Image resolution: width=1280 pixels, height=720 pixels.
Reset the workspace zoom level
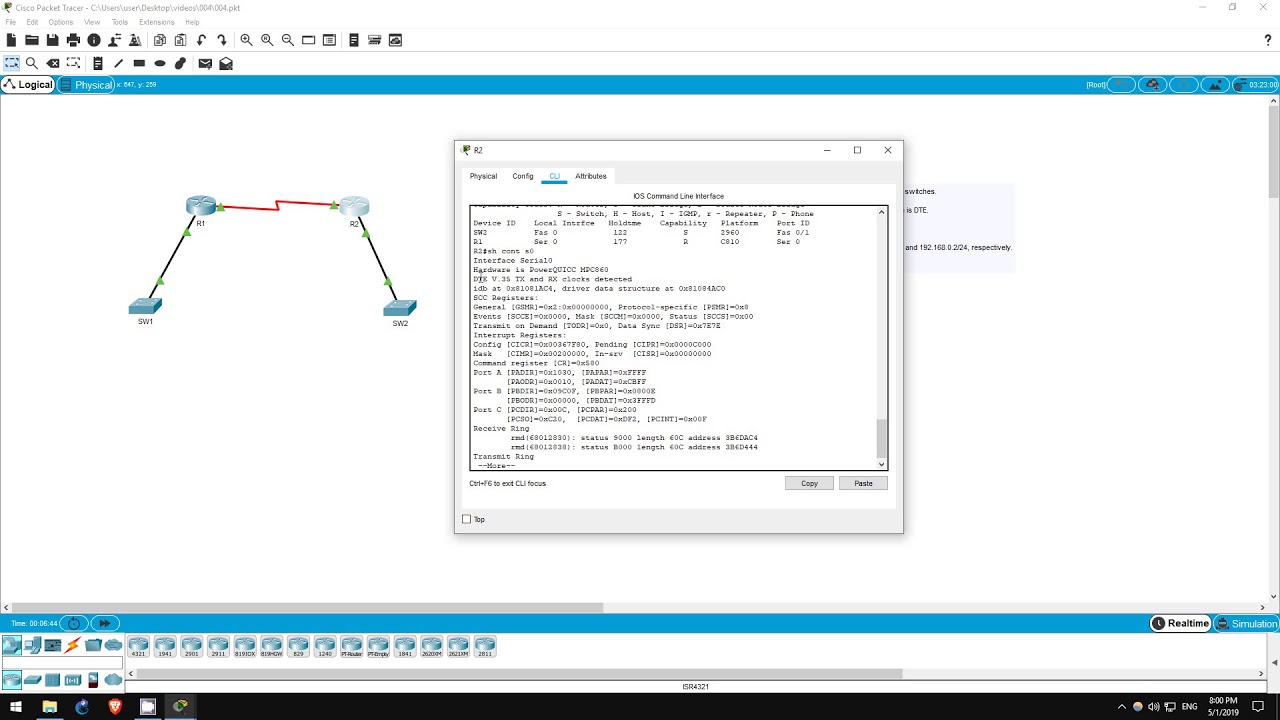[x=267, y=40]
